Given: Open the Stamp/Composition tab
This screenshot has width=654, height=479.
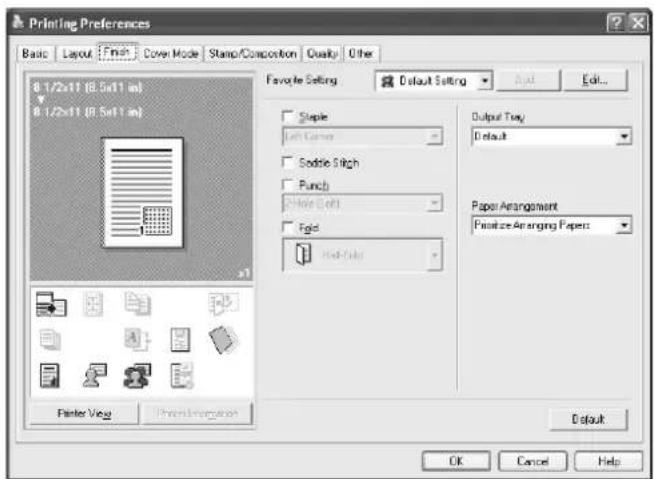Looking at the screenshot, I should pos(252,53).
